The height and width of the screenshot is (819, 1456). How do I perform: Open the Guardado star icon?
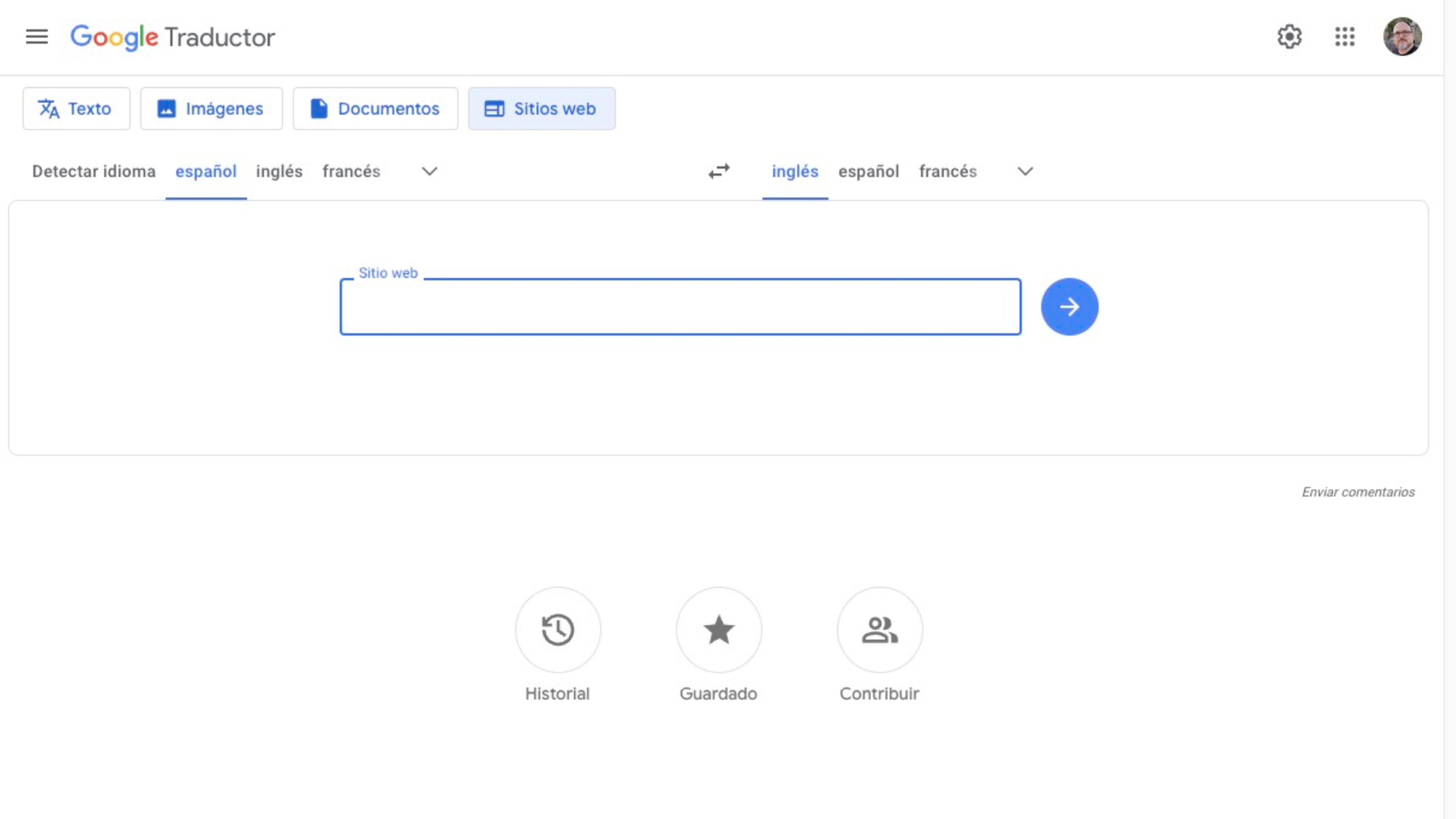(x=719, y=629)
